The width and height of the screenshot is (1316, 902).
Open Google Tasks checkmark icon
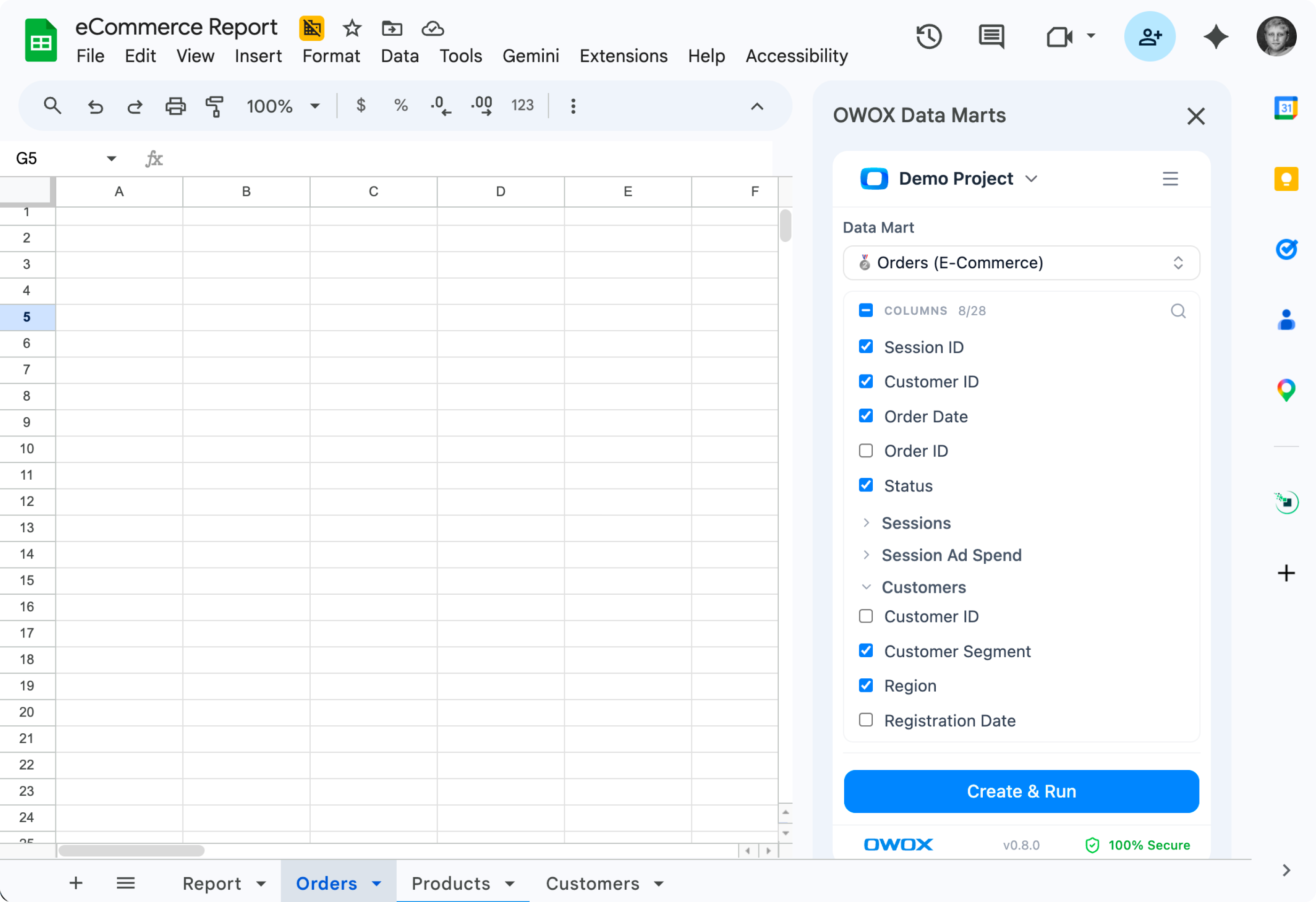point(1286,249)
